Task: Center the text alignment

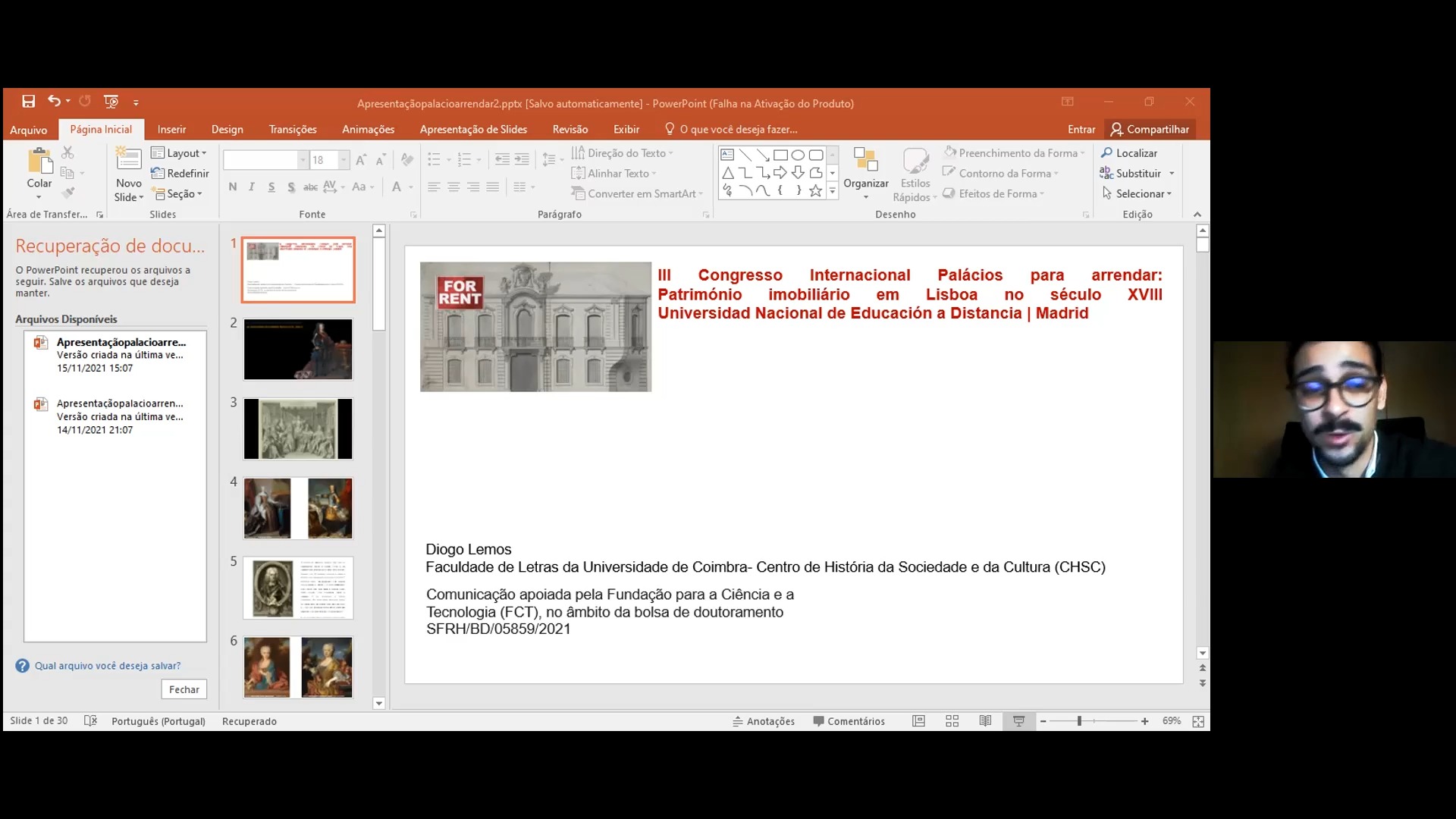Action: pos(453,187)
